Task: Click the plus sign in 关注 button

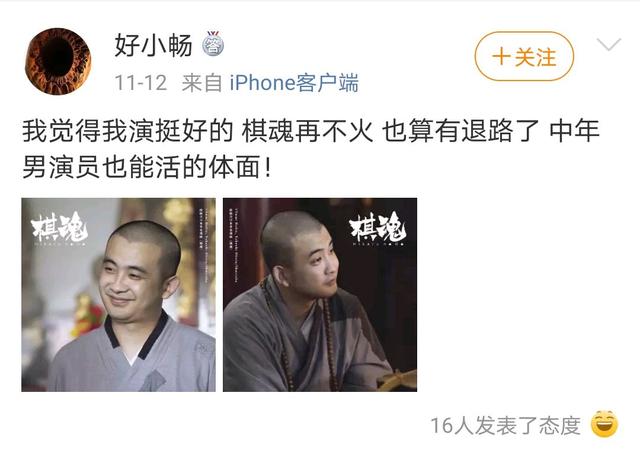Action: point(500,57)
